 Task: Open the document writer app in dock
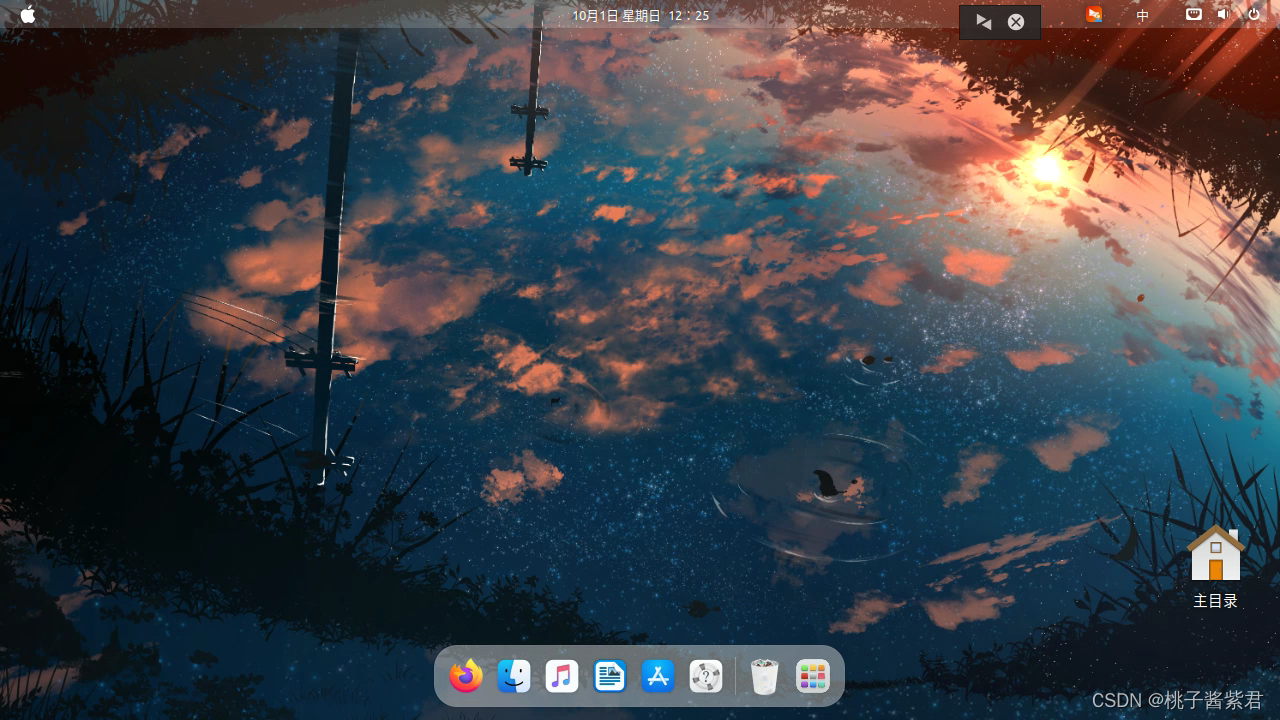pos(610,677)
